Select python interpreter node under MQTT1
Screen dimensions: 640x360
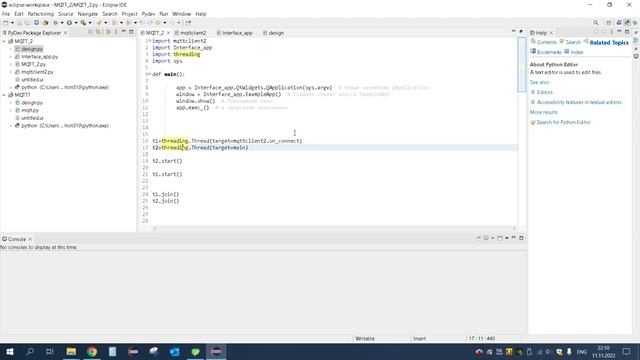65,126
